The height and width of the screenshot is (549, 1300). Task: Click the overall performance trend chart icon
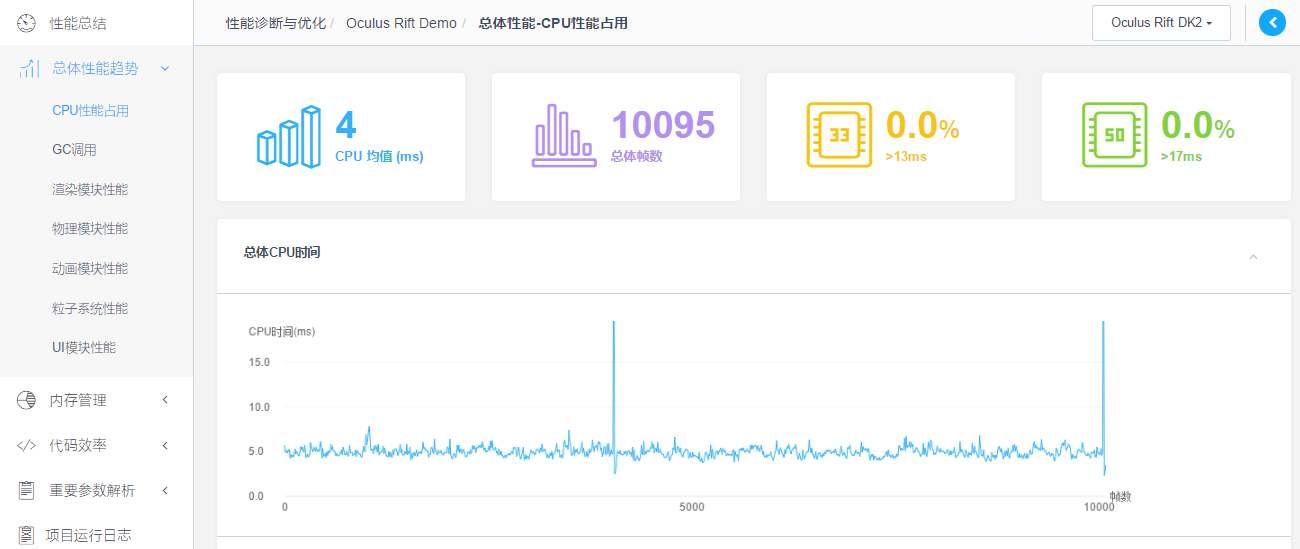(29, 69)
